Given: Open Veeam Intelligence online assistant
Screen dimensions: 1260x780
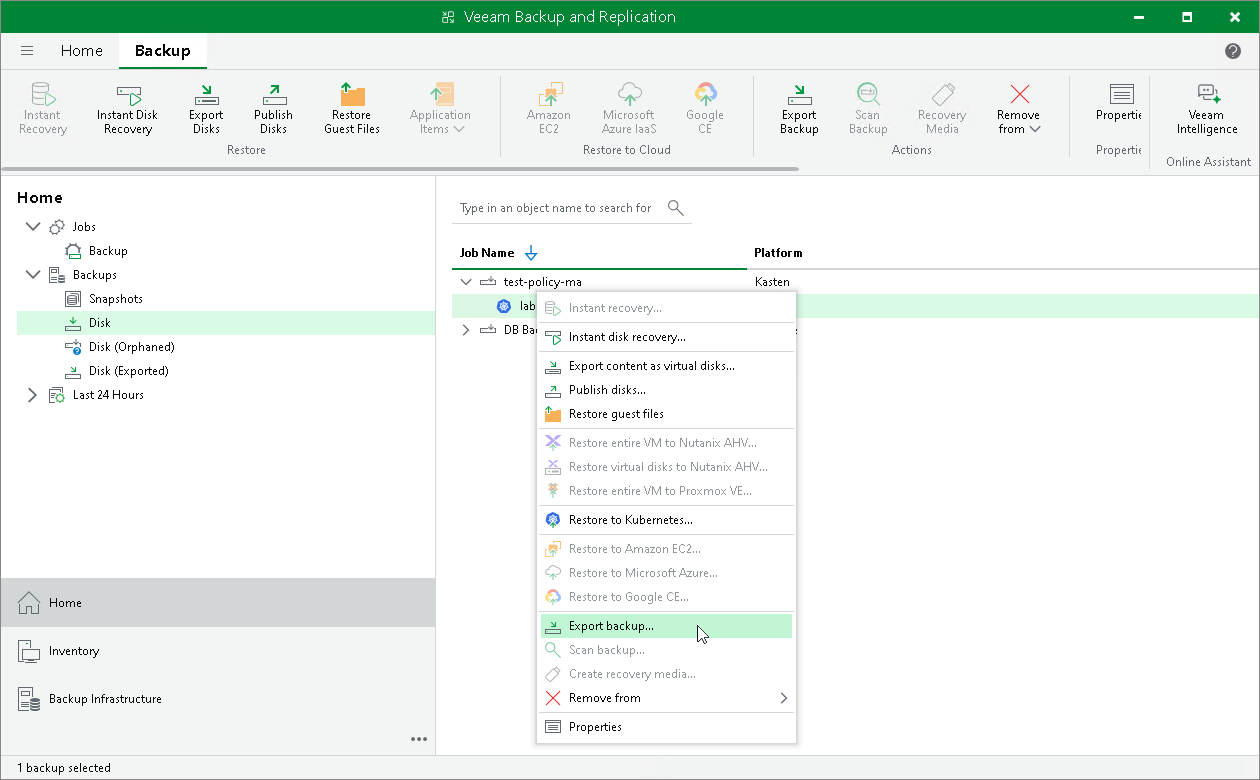Looking at the screenshot, I should (x=1207, y=109).
